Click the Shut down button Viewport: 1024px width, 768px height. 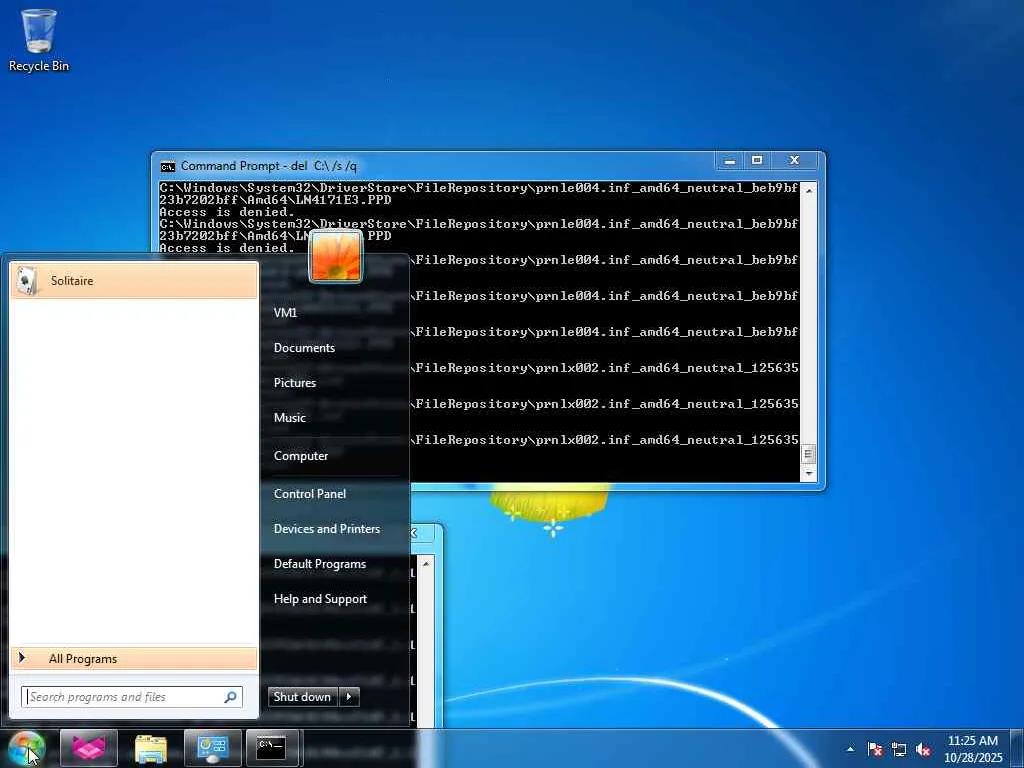(302, 697)
